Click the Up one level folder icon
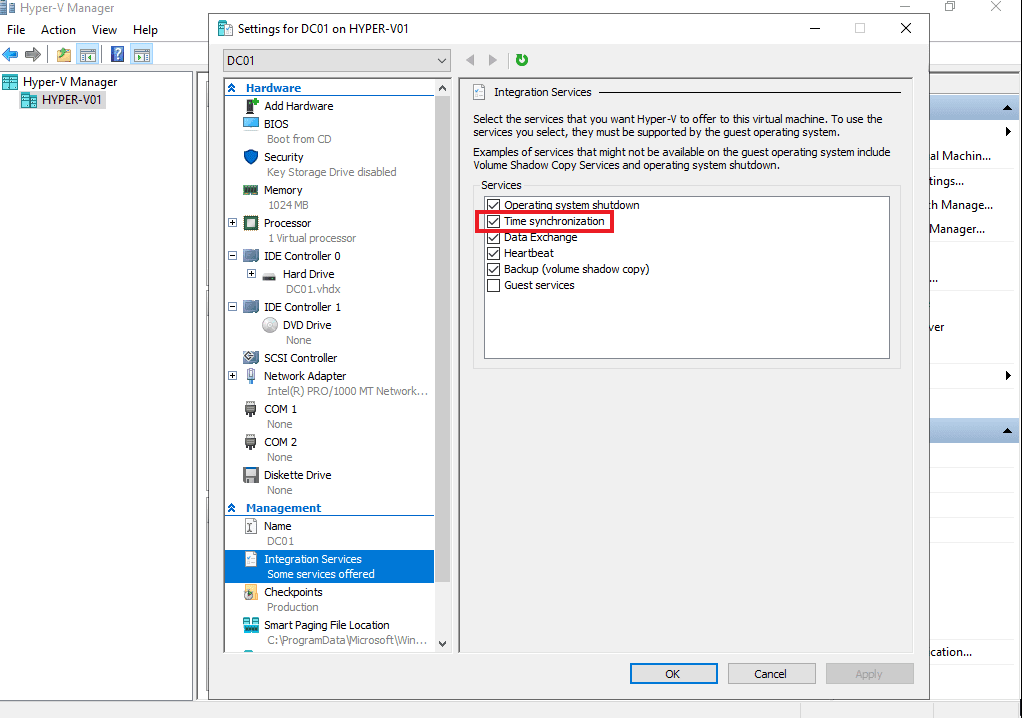 point(63,55)
